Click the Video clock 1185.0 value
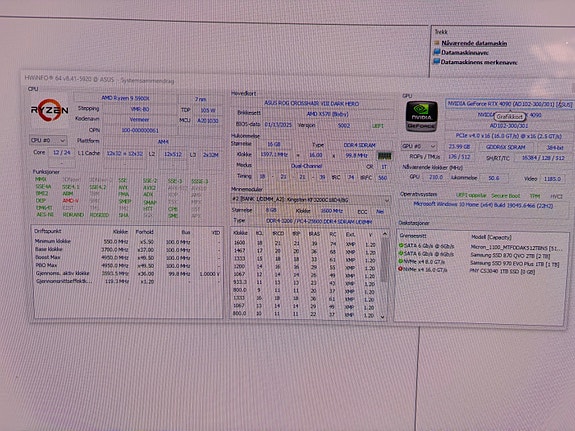Viewport: 575px width, 431px height. coord(552,179)
